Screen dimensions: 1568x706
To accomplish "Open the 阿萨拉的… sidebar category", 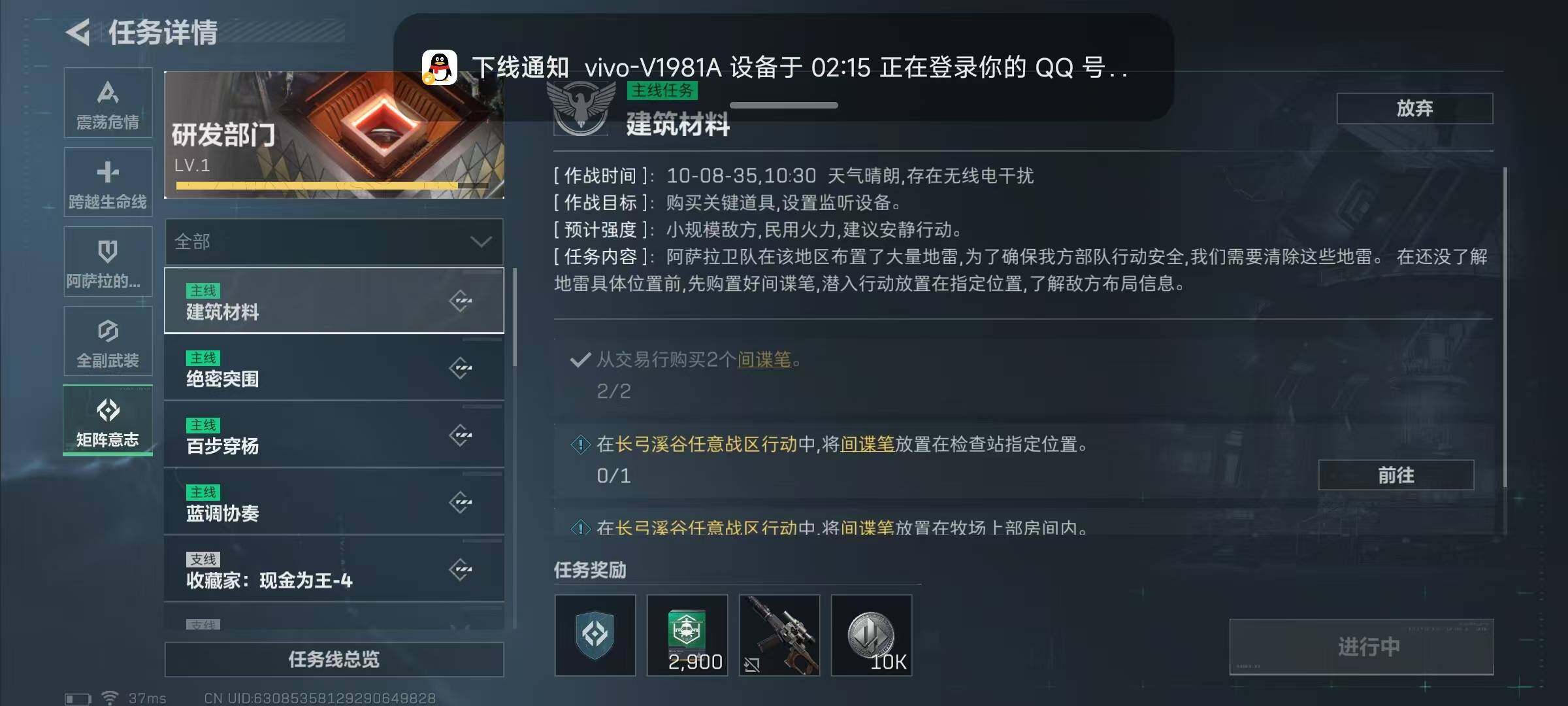I will click(108, 262).
